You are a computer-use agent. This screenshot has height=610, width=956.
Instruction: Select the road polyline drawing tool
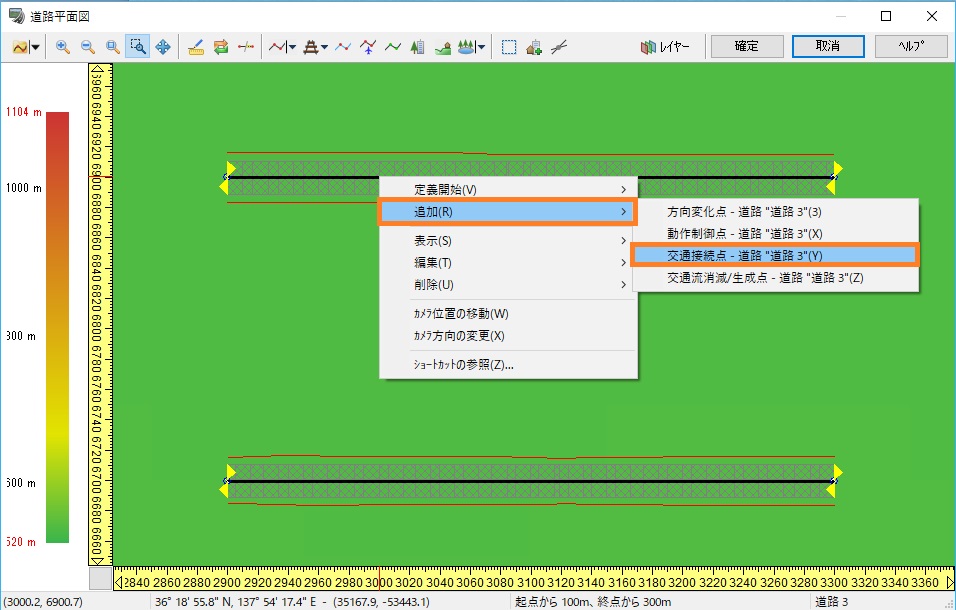point(277,47)
